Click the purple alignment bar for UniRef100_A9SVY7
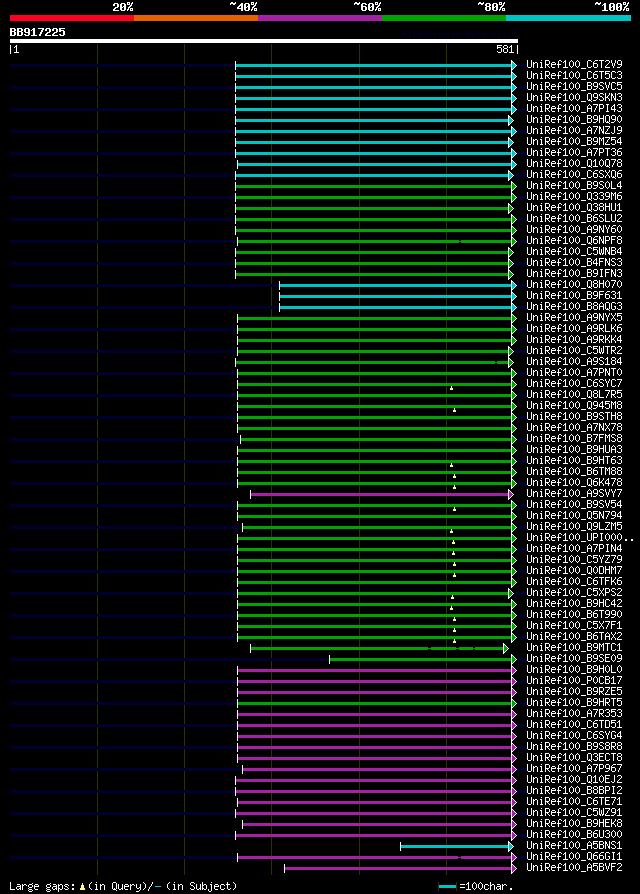The width and height of the screenshot is (640, 894). click(x=382, y=494)
